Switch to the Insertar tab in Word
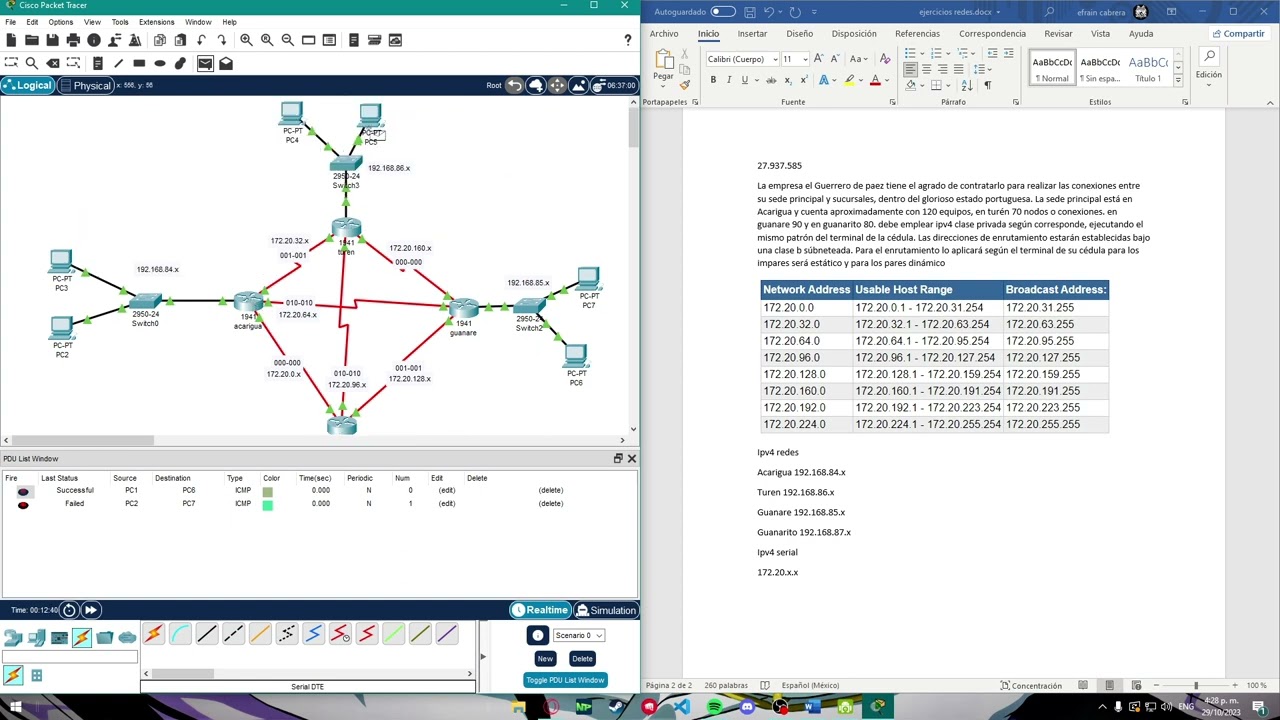The image size is (1280, 720). point(752,34)
